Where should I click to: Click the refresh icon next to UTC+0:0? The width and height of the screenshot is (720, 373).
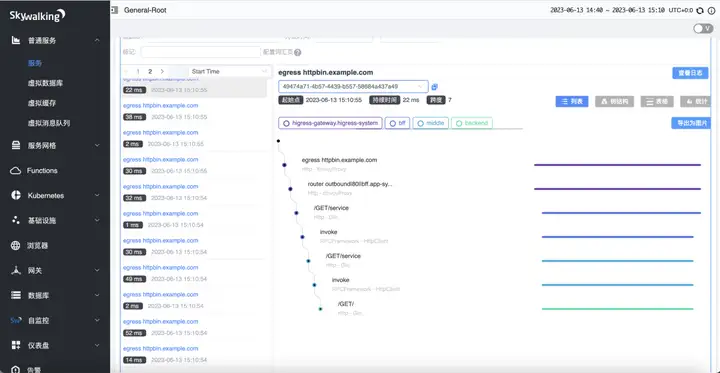[700, 11]
